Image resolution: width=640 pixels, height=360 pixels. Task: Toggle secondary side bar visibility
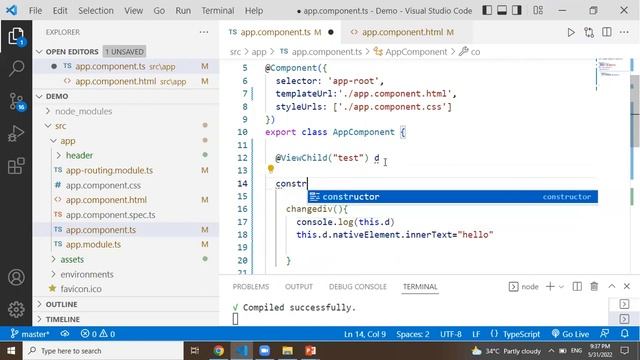(x=517, y=10)
